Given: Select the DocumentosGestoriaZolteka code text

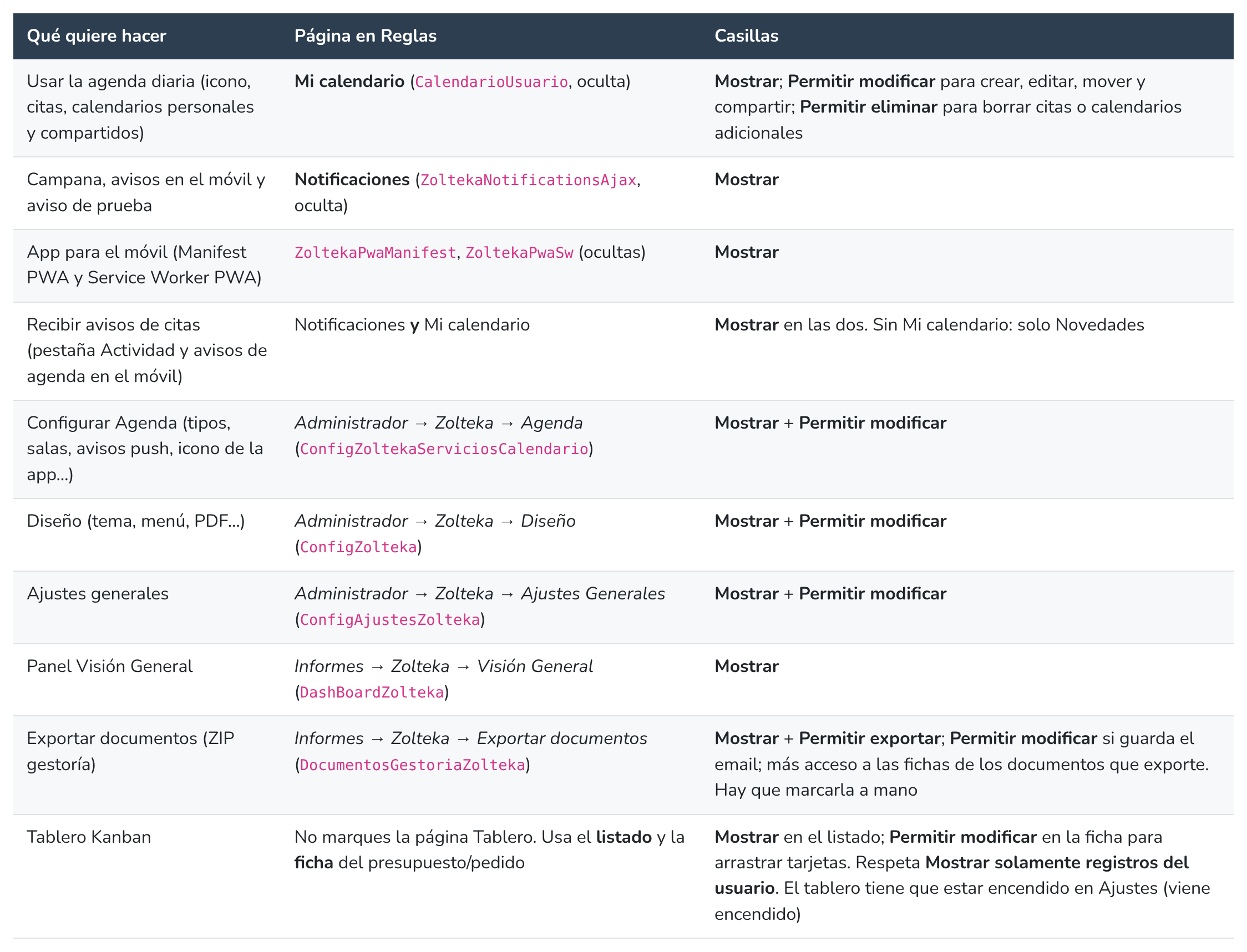Looking at the screenshot, I should click(413, 765).
